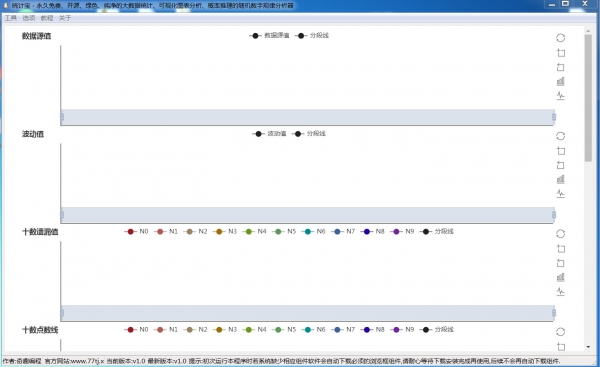The width and height of the screenshot is (600, 367).
Task: Click scrollbar down arrow
Action: pyautogui.click(x=588, y=347)
